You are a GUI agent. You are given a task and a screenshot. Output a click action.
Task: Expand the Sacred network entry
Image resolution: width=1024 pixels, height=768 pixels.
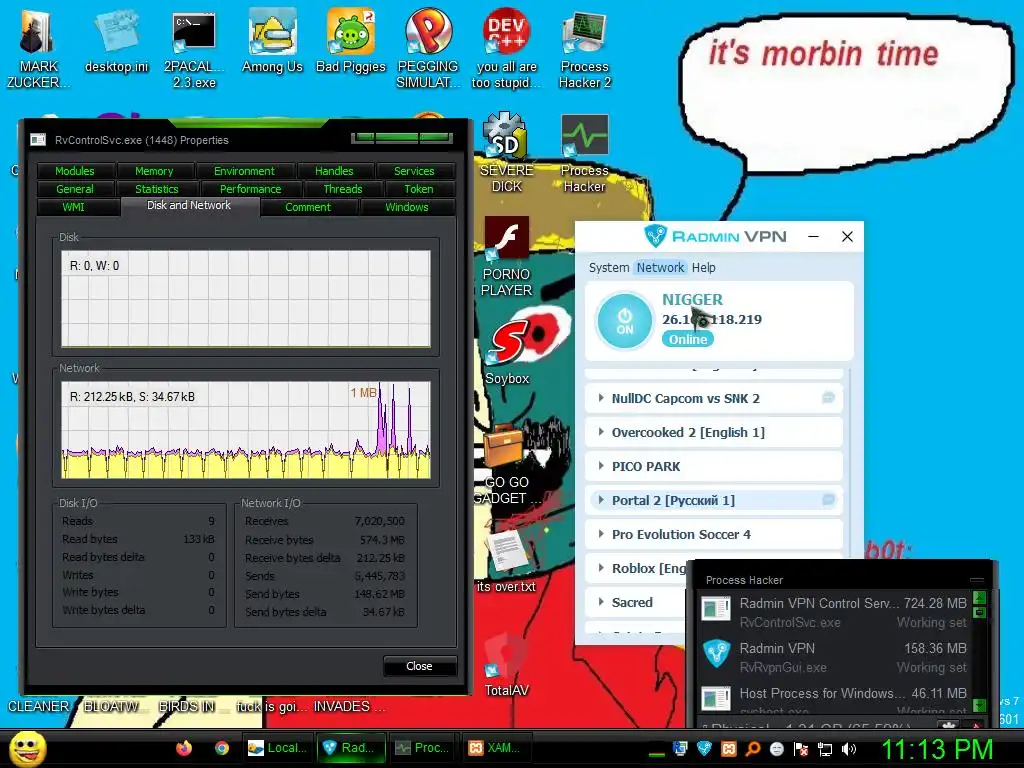coord(601,601)
